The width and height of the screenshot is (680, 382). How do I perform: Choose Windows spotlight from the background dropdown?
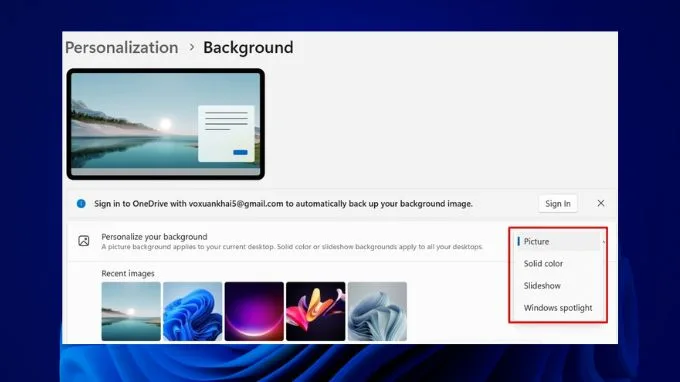click(x=558, y=308)
